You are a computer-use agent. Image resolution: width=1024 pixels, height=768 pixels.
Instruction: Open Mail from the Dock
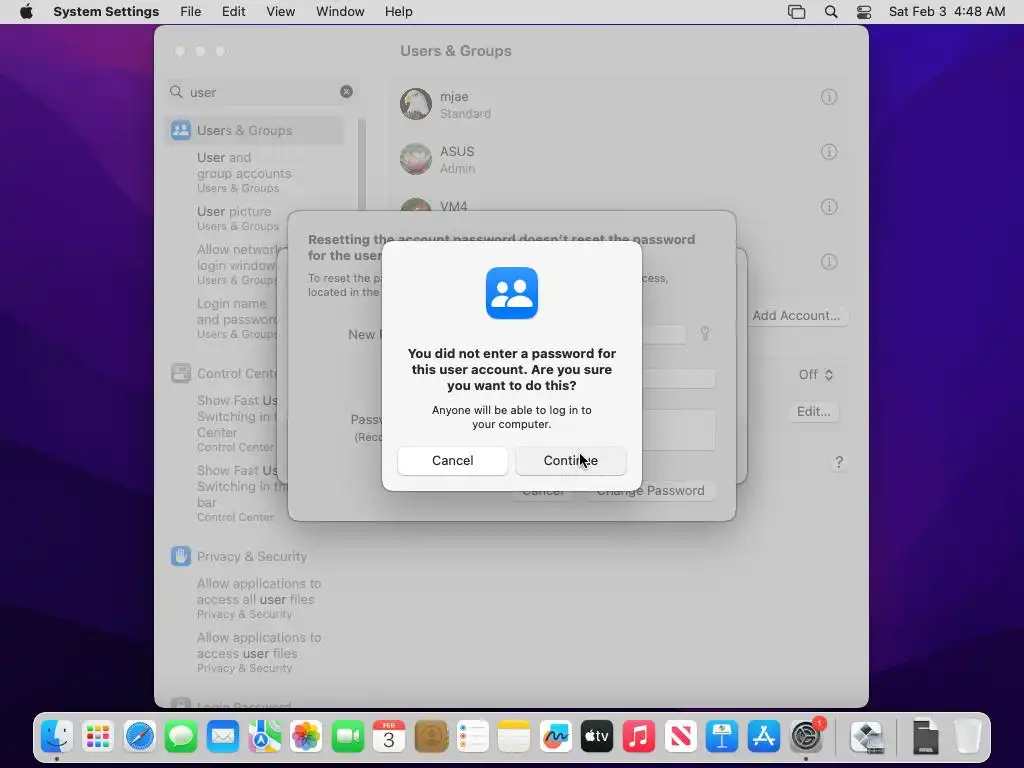click(223, 737)
